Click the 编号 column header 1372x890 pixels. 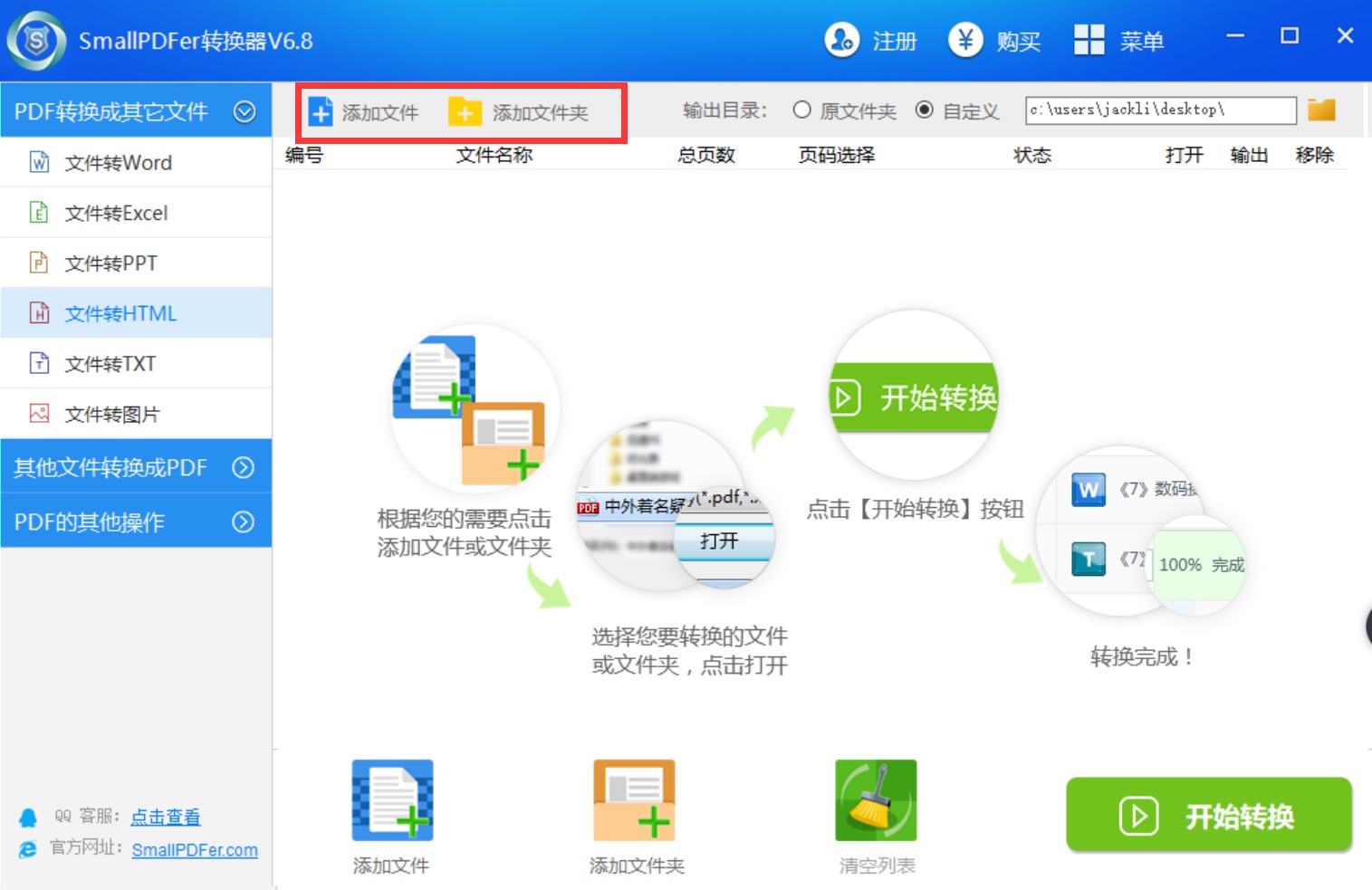coord(304,155)
